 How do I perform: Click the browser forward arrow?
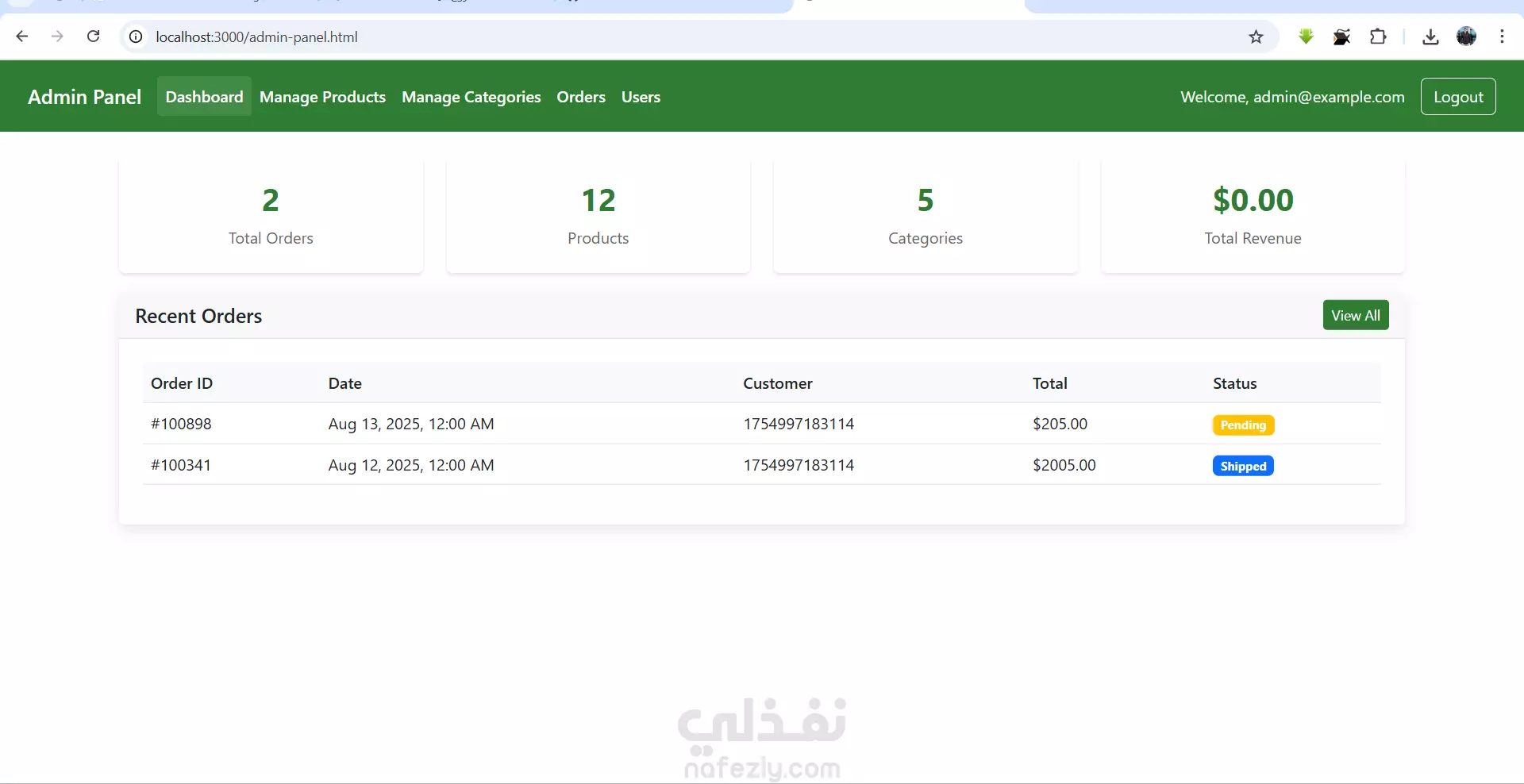(57, 37)
